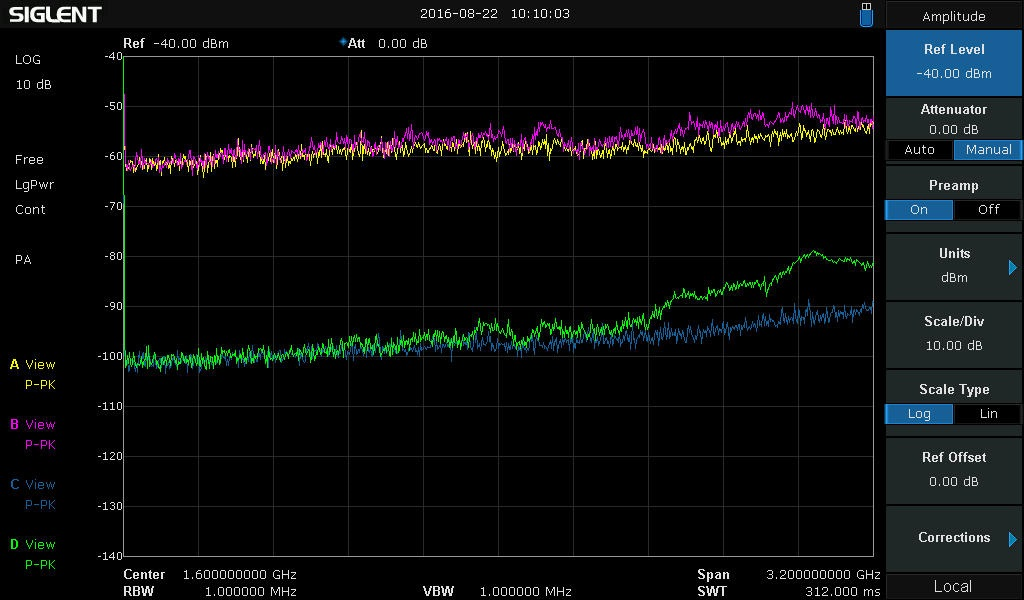Click the PA preamp status indicator
Screen dimensions: 1024x600
point(23,260)
